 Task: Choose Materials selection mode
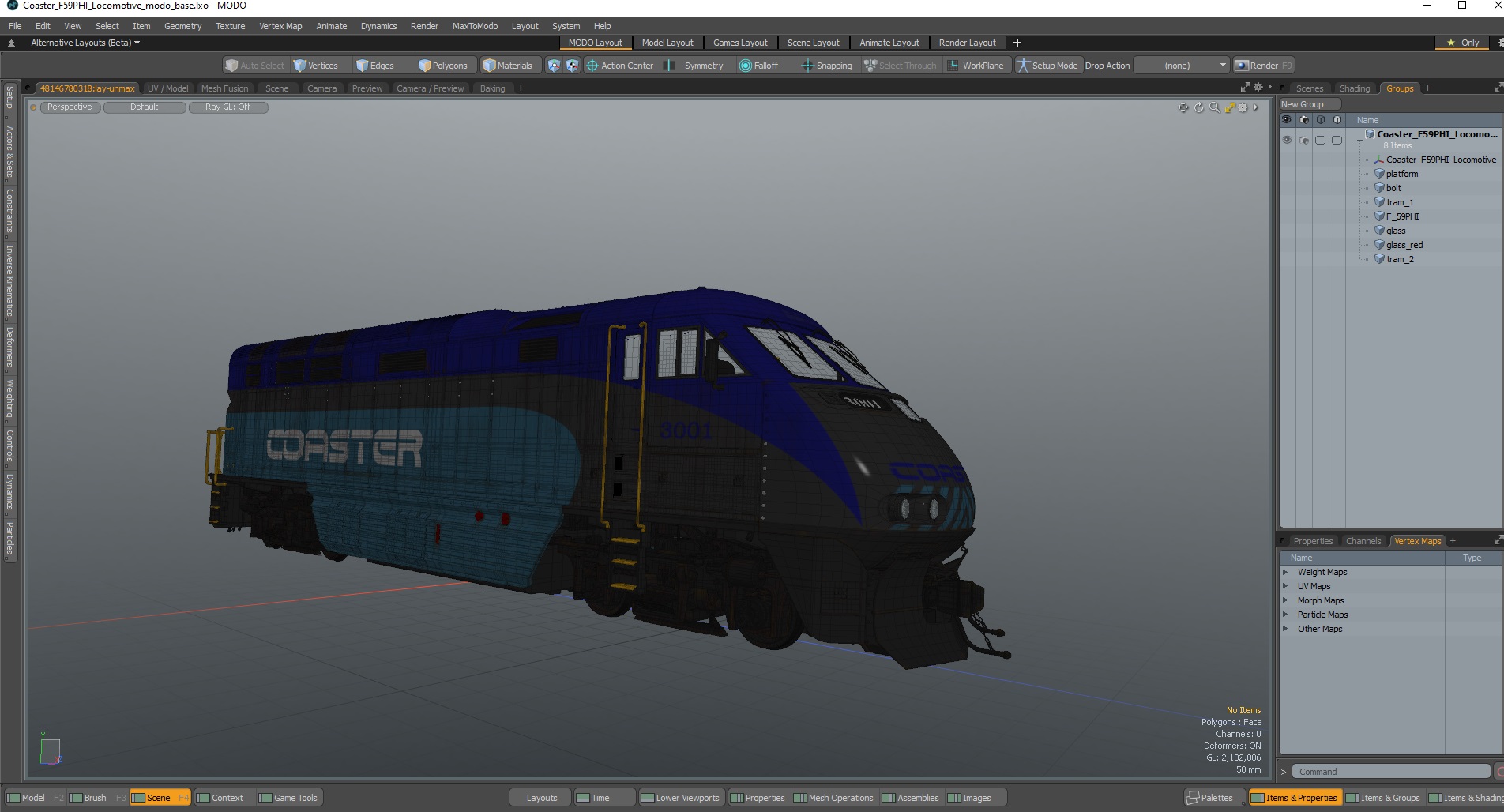(508, 66)
